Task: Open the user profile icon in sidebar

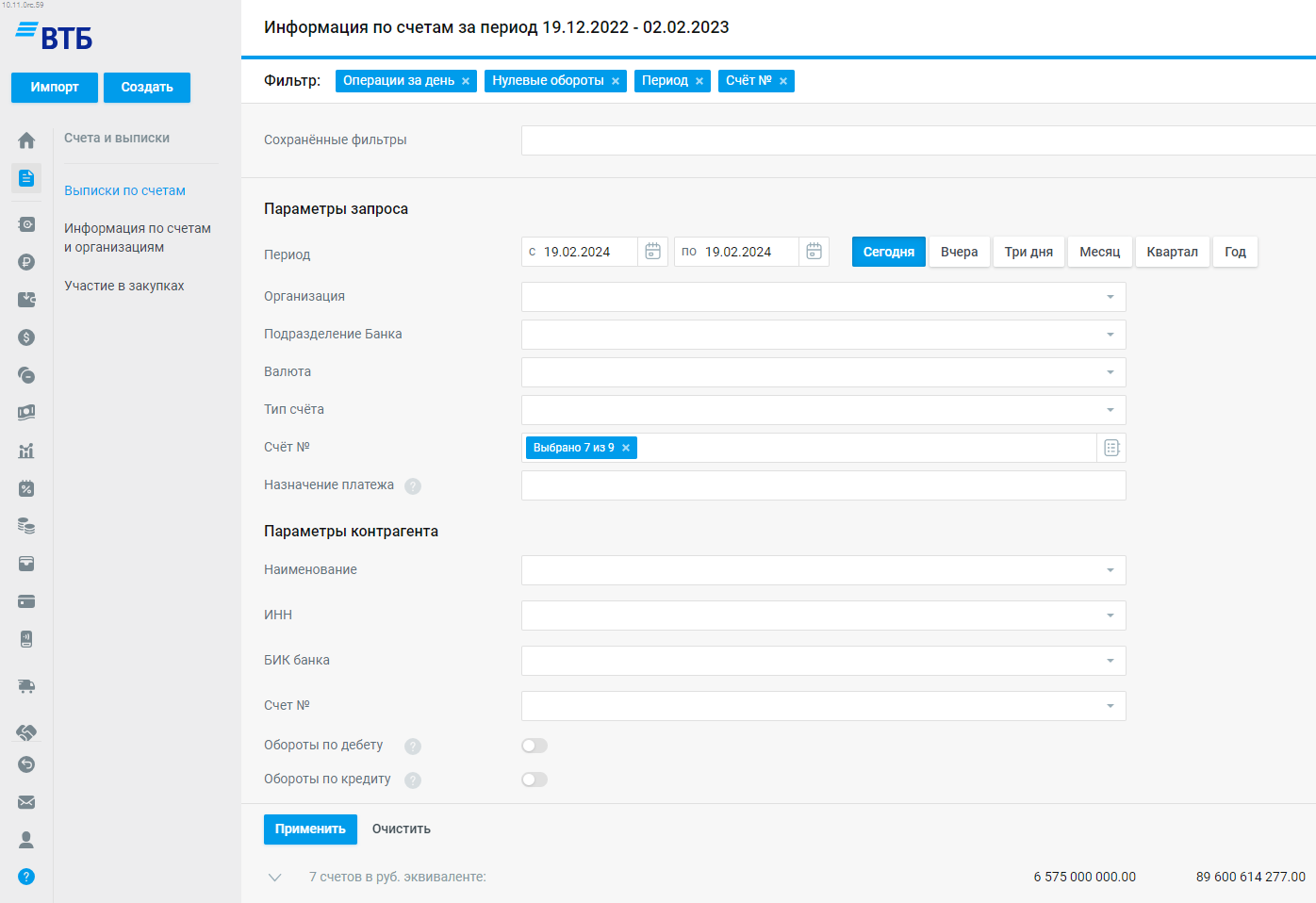Action: 26,840
